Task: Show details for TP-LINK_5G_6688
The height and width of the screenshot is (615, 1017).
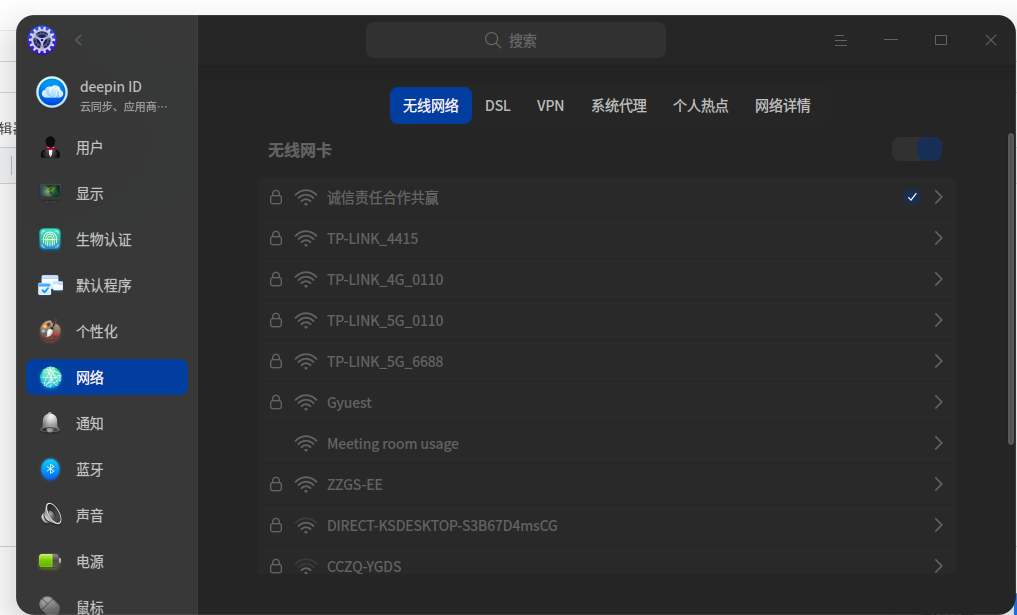Action: pos(939,361)
